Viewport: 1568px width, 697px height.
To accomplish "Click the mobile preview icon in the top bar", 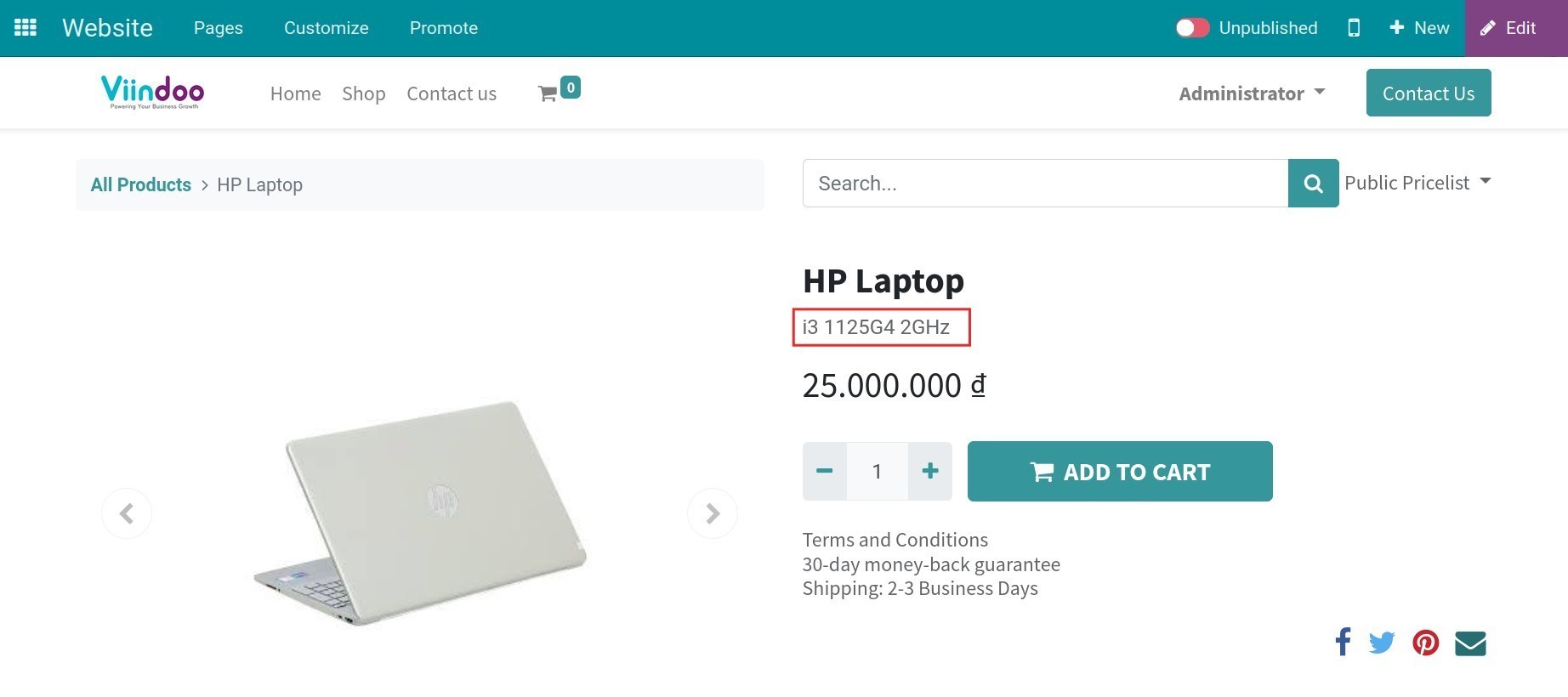I will click(x=1354, y=28).
